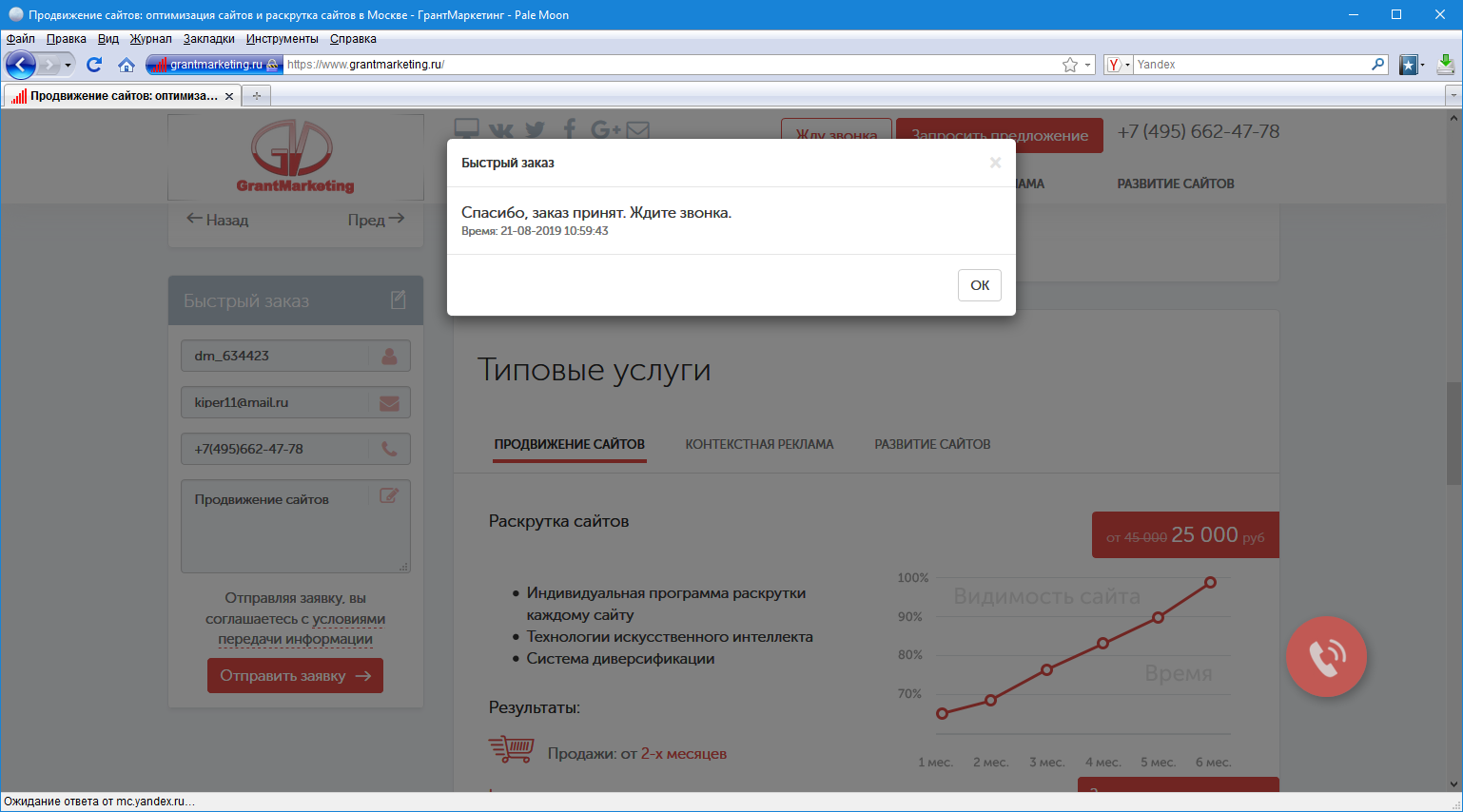Screen dimensions: 1463x812
Task: Click the envelope icon beside email field
Action: 389,402
